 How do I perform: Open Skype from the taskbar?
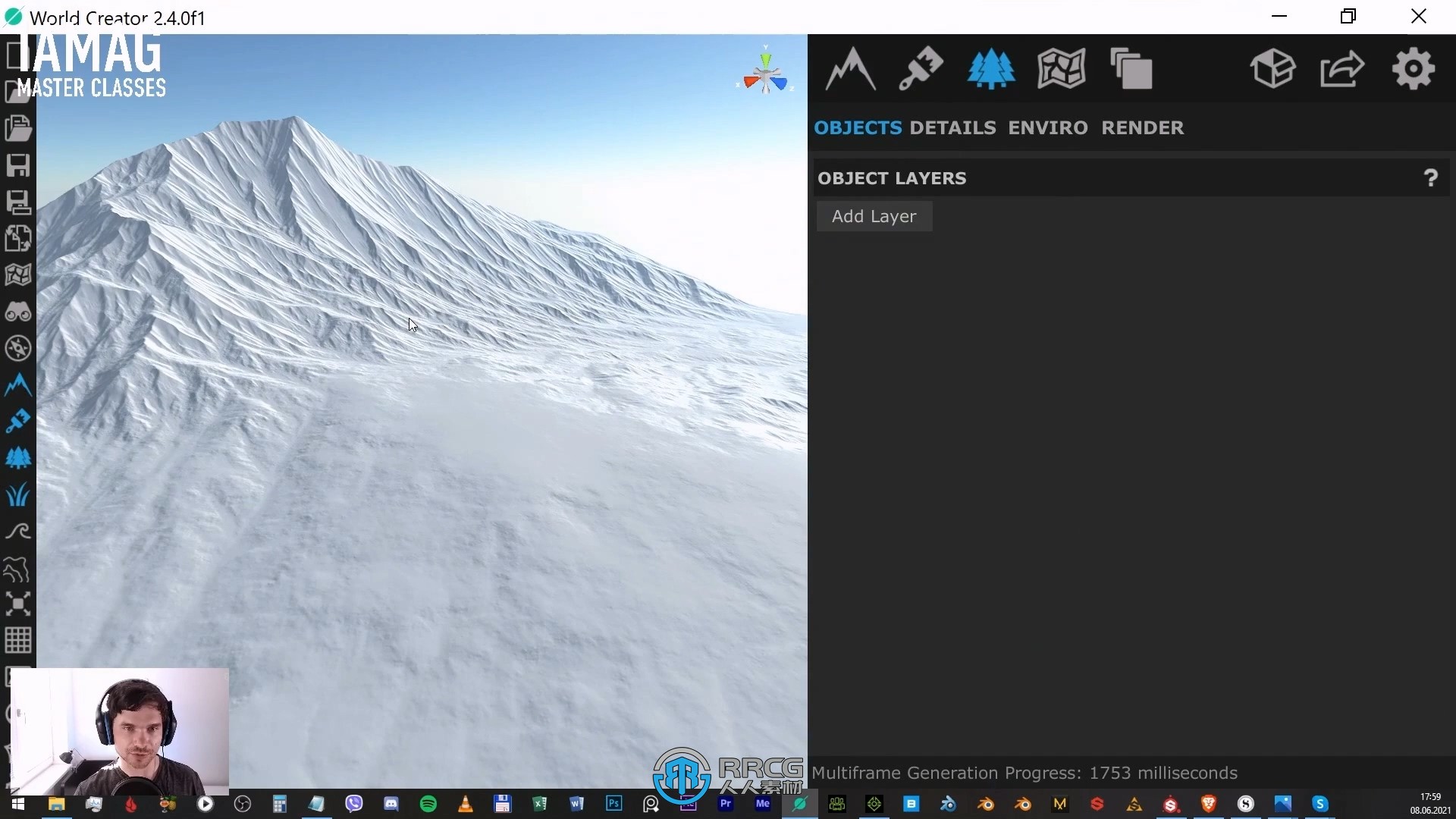pyautogui.click(x=1320, y=804)
